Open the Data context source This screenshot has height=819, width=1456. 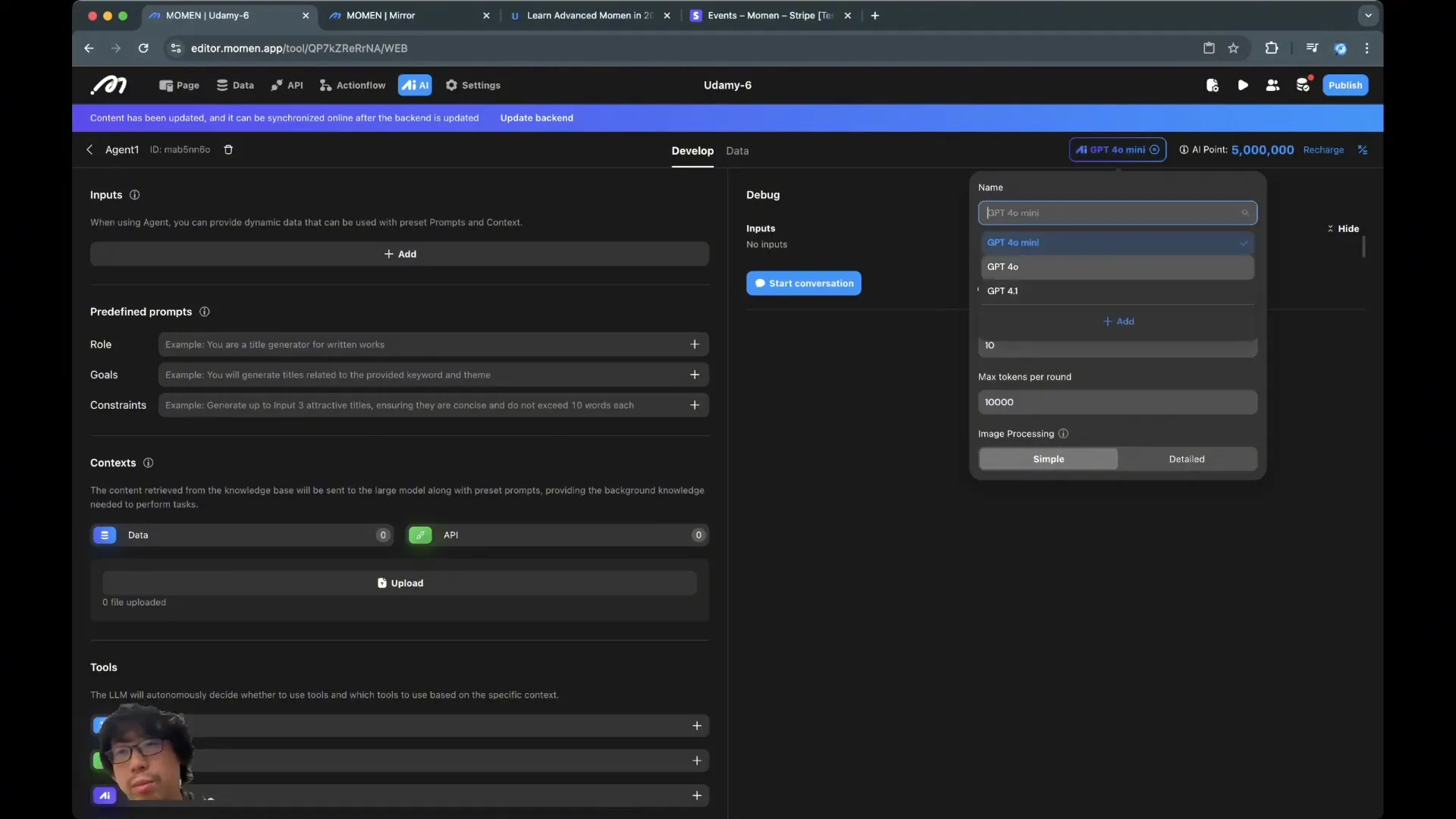tap(242, 535)
